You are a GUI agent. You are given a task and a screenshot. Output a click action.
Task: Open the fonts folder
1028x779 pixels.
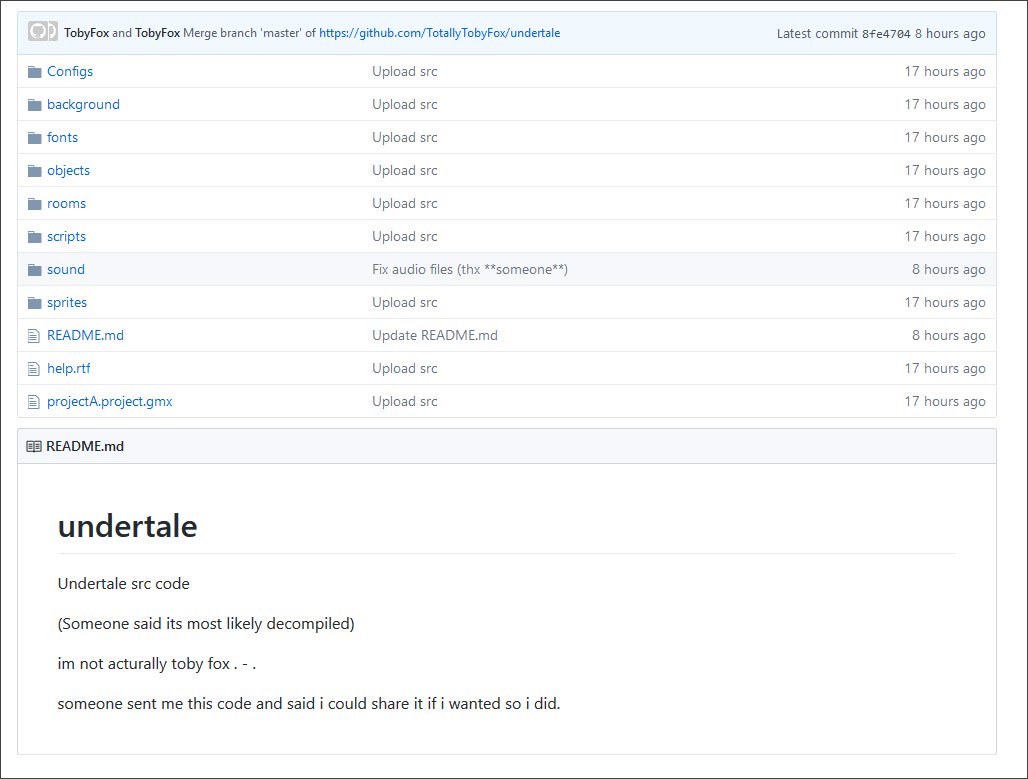point(62,137)
